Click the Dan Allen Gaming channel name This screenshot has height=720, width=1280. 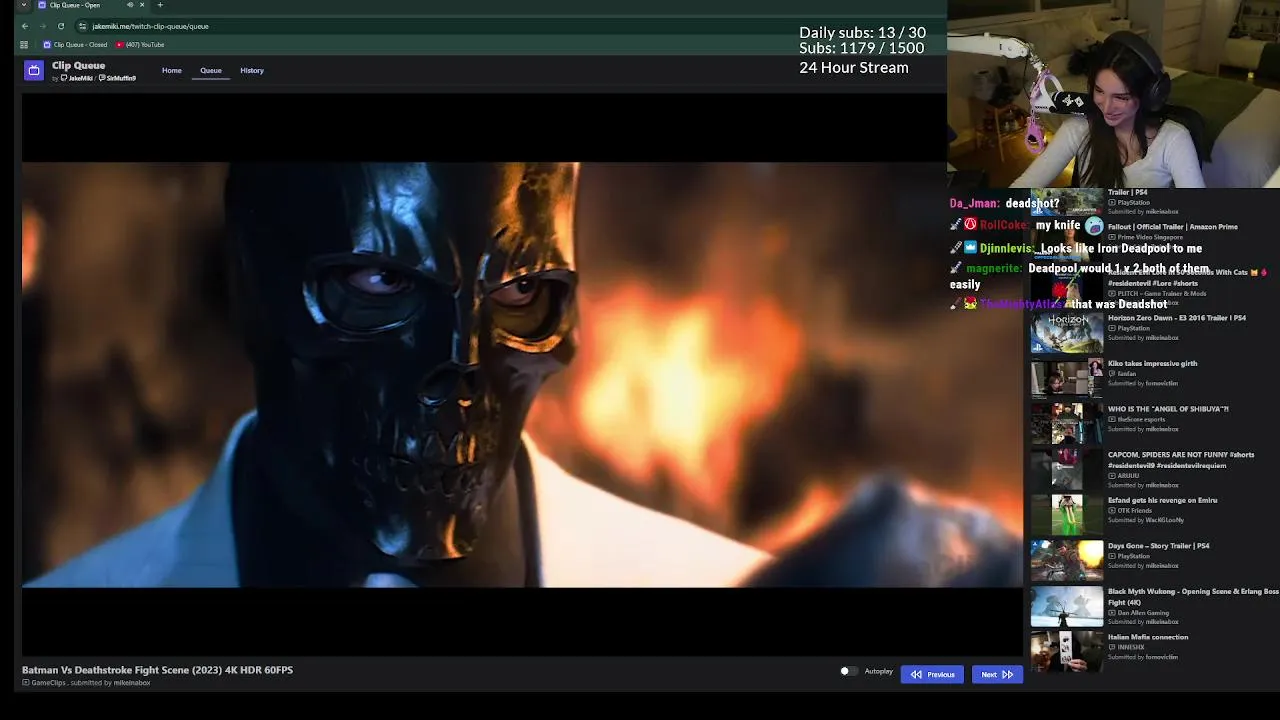coord(1143,612)
